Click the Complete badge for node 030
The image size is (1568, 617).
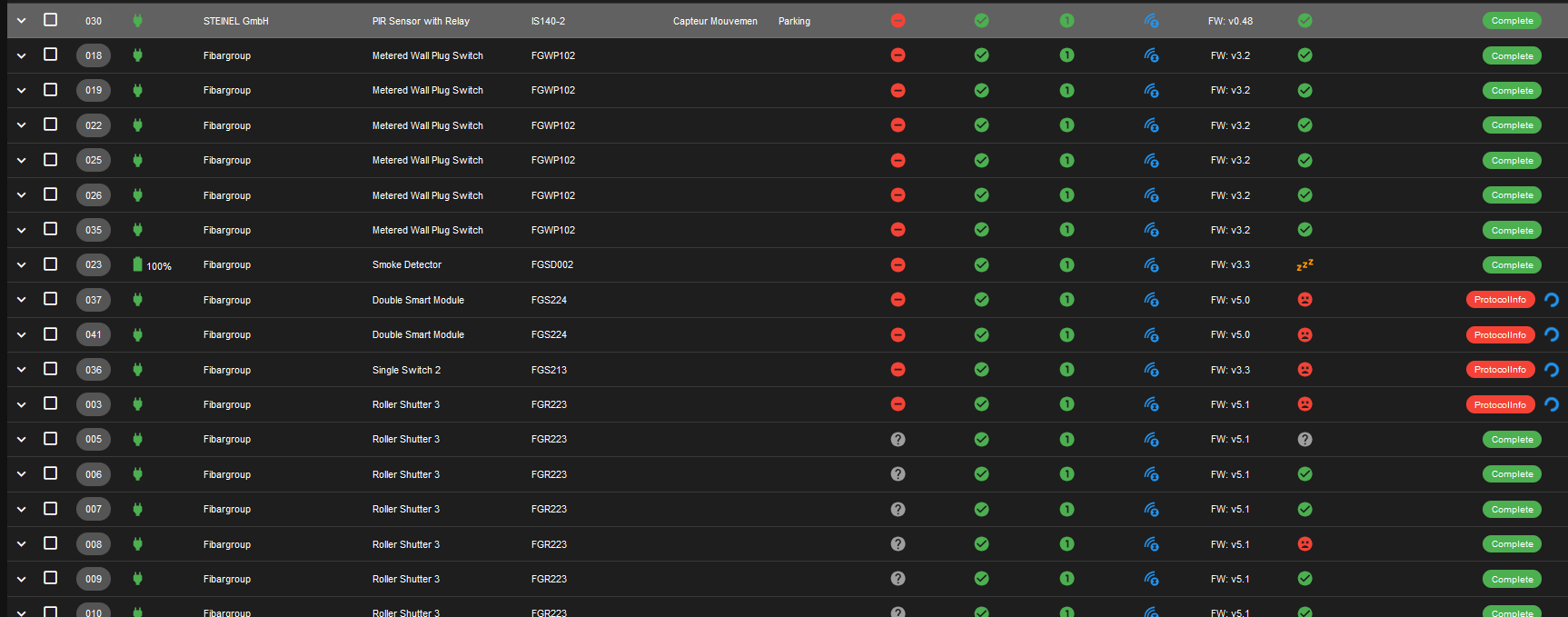click(x=1512, y=20)
